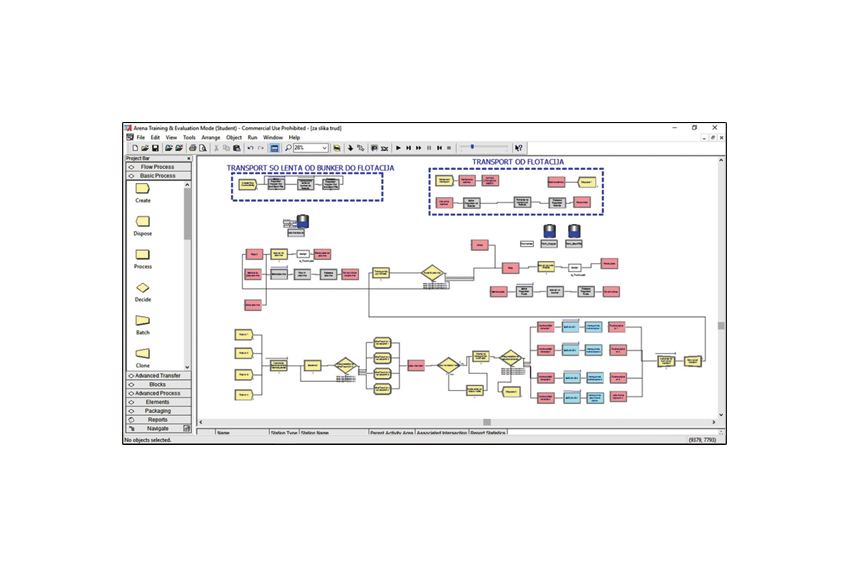Select the Clone module icon
The image size is (850, 567).
coord(143,353)
